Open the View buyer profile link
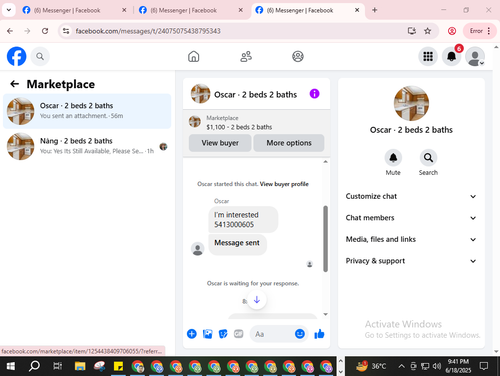The height and width of the screenshot is (376, 500). [x=284, y=184]
